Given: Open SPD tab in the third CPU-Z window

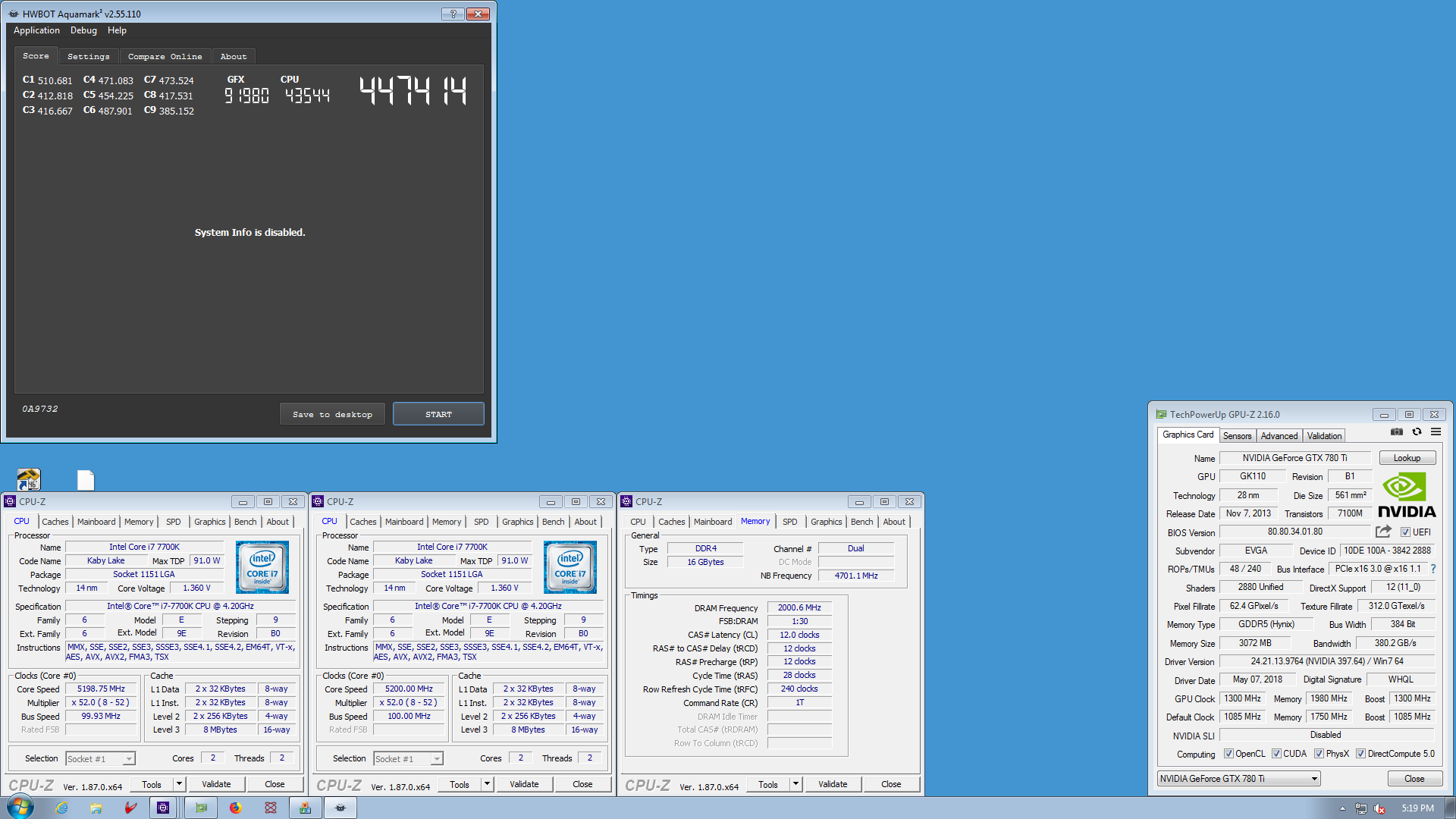Looking at the screenshot, I should click(789, 522).
